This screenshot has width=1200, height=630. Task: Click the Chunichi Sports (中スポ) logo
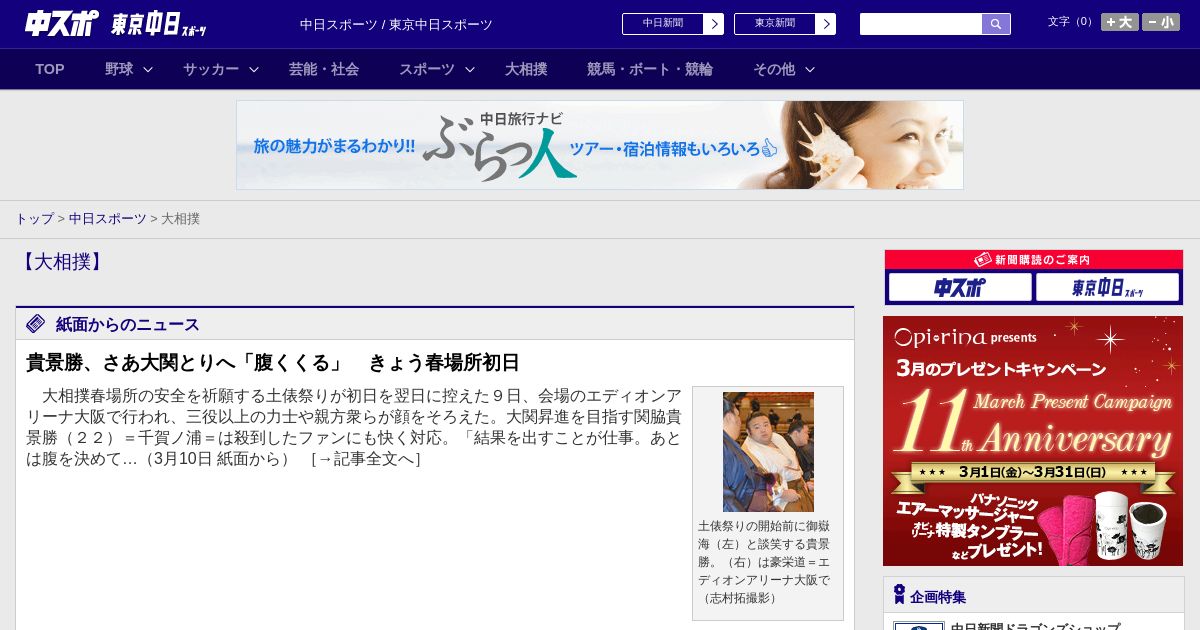tap(62, 23)
